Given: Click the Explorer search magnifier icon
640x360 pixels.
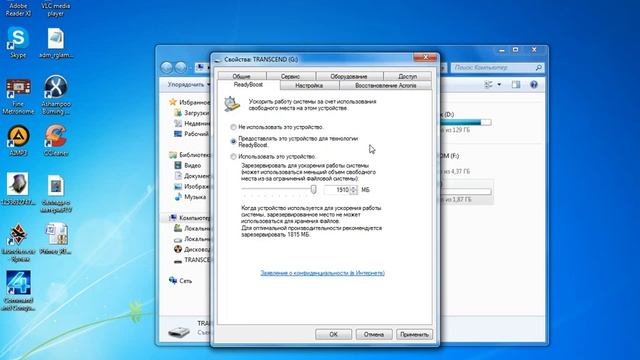Looking at the screenshot, I should 538,67.
